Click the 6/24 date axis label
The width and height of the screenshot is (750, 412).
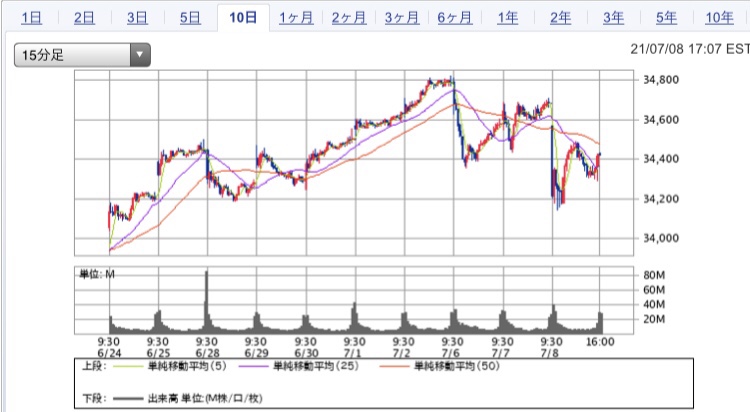click(109, 353)
